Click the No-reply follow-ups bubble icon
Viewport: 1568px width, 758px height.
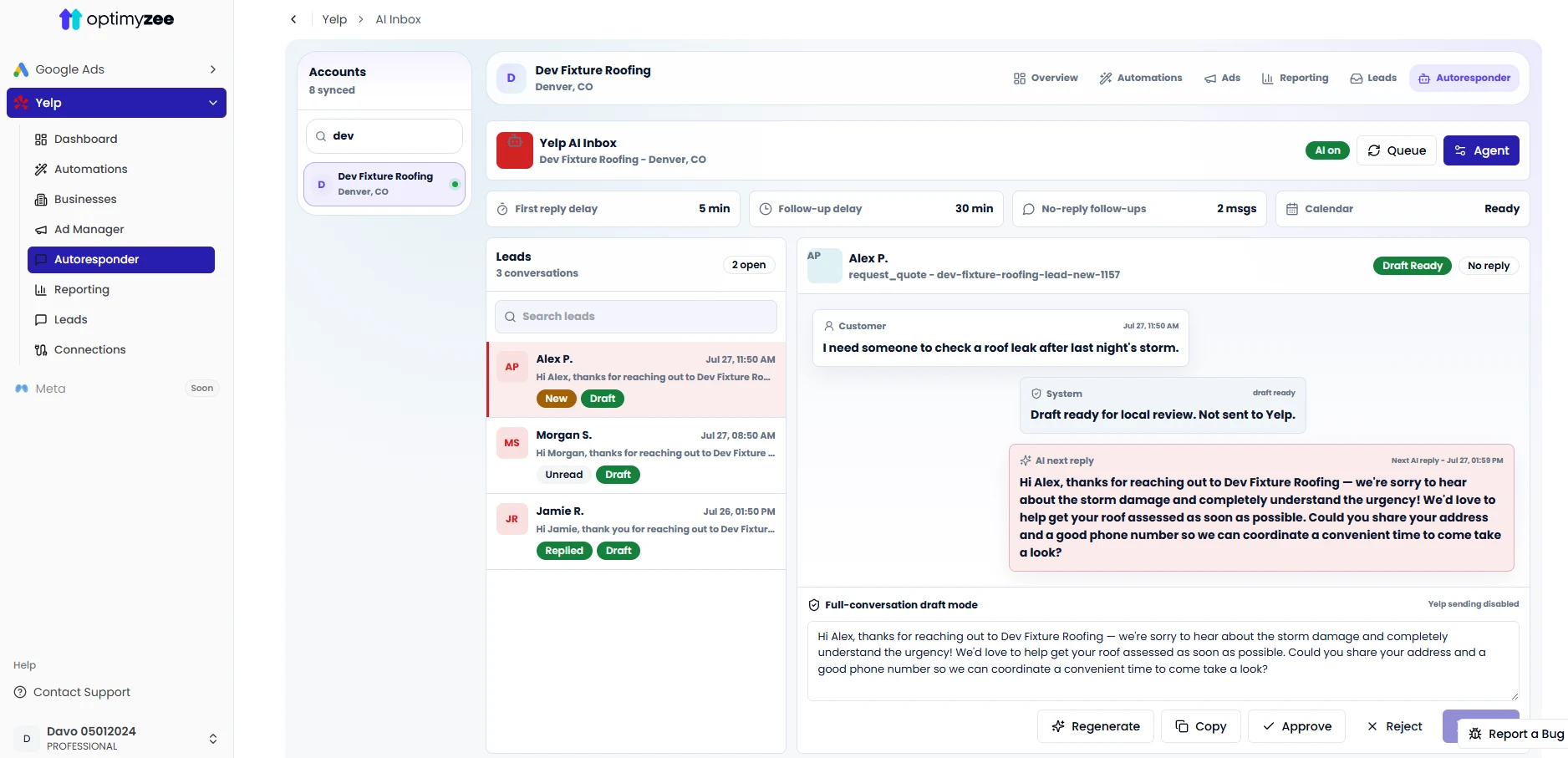[x=1029, y=209]
